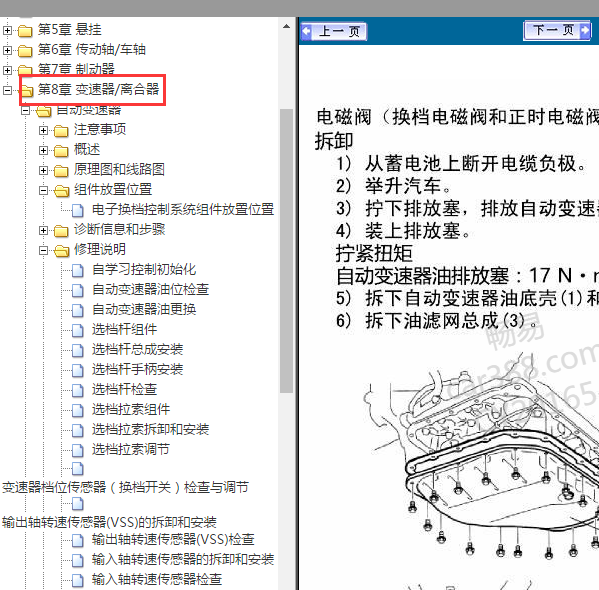Go to next page with 下一页 button
This screenshot has width=599, height=590.
558,30
